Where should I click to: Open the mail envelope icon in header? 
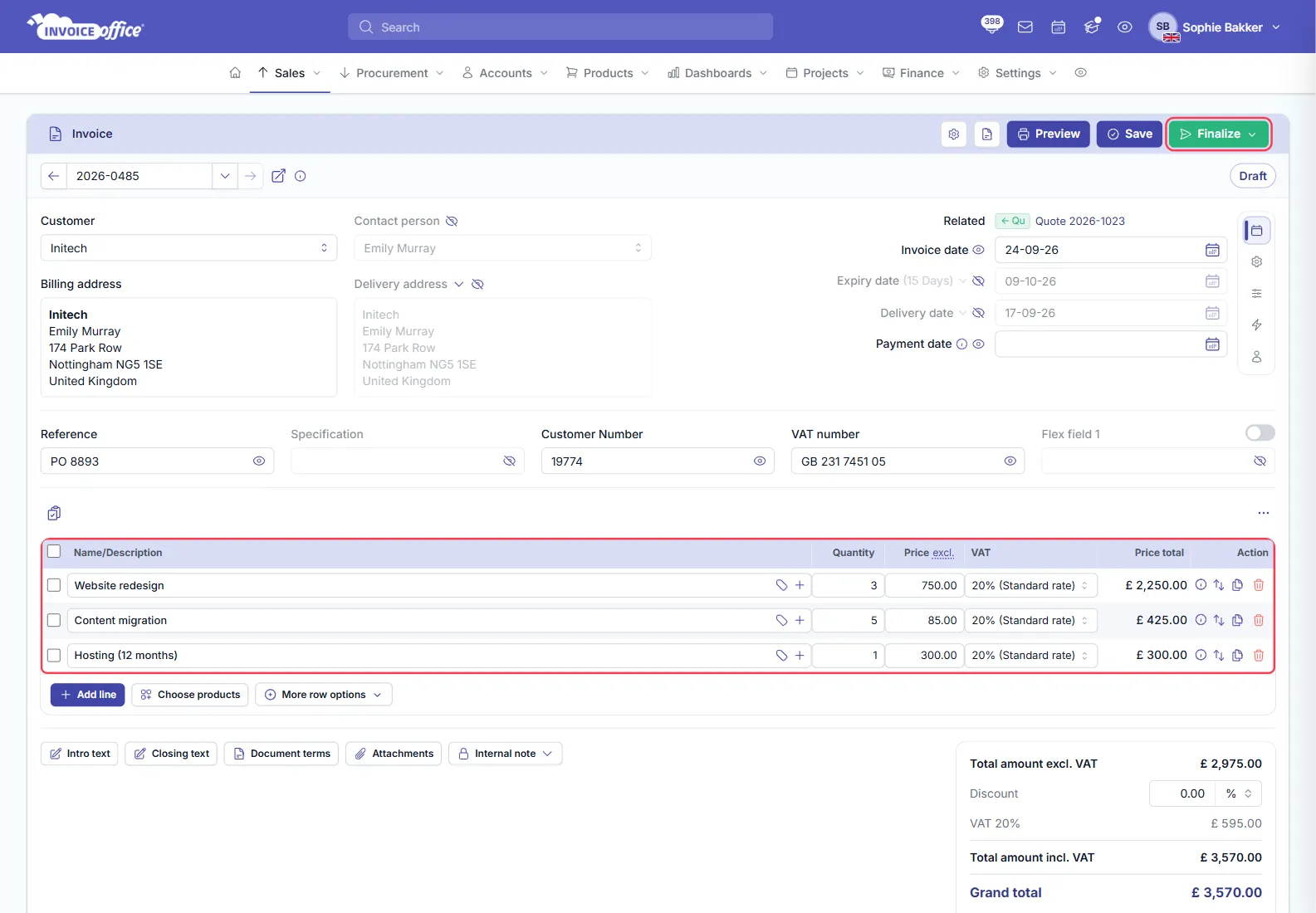(1025, 27)
